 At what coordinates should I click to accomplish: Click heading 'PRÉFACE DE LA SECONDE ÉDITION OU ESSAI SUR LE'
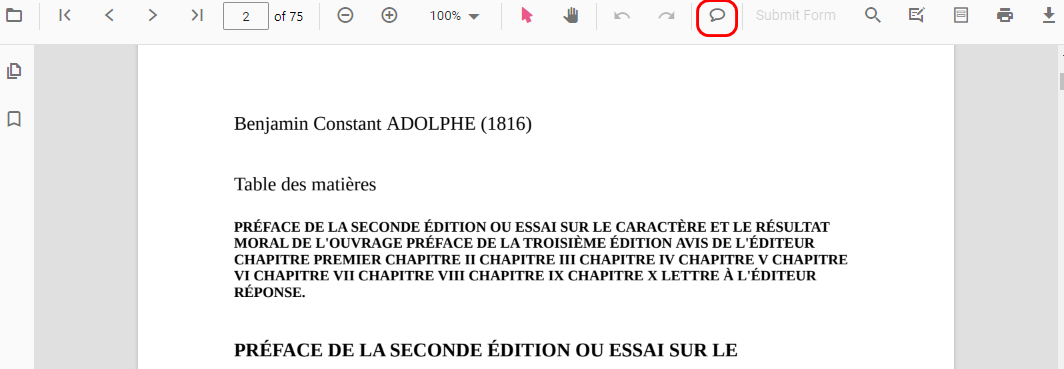[x=486, y=350]
